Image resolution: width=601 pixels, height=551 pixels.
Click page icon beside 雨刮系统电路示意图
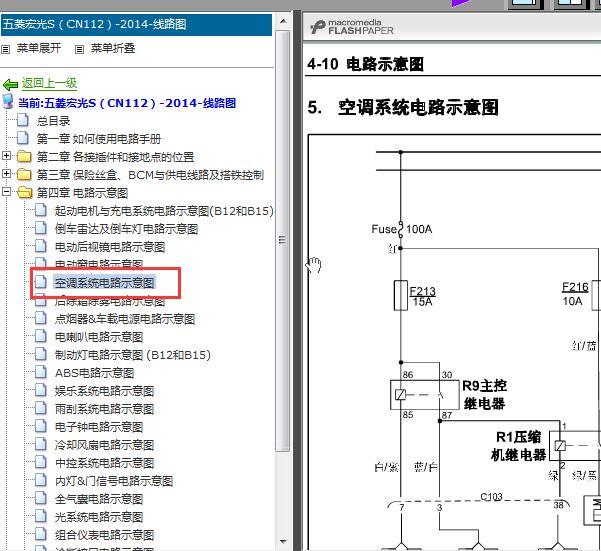click(x=41, y=408)
